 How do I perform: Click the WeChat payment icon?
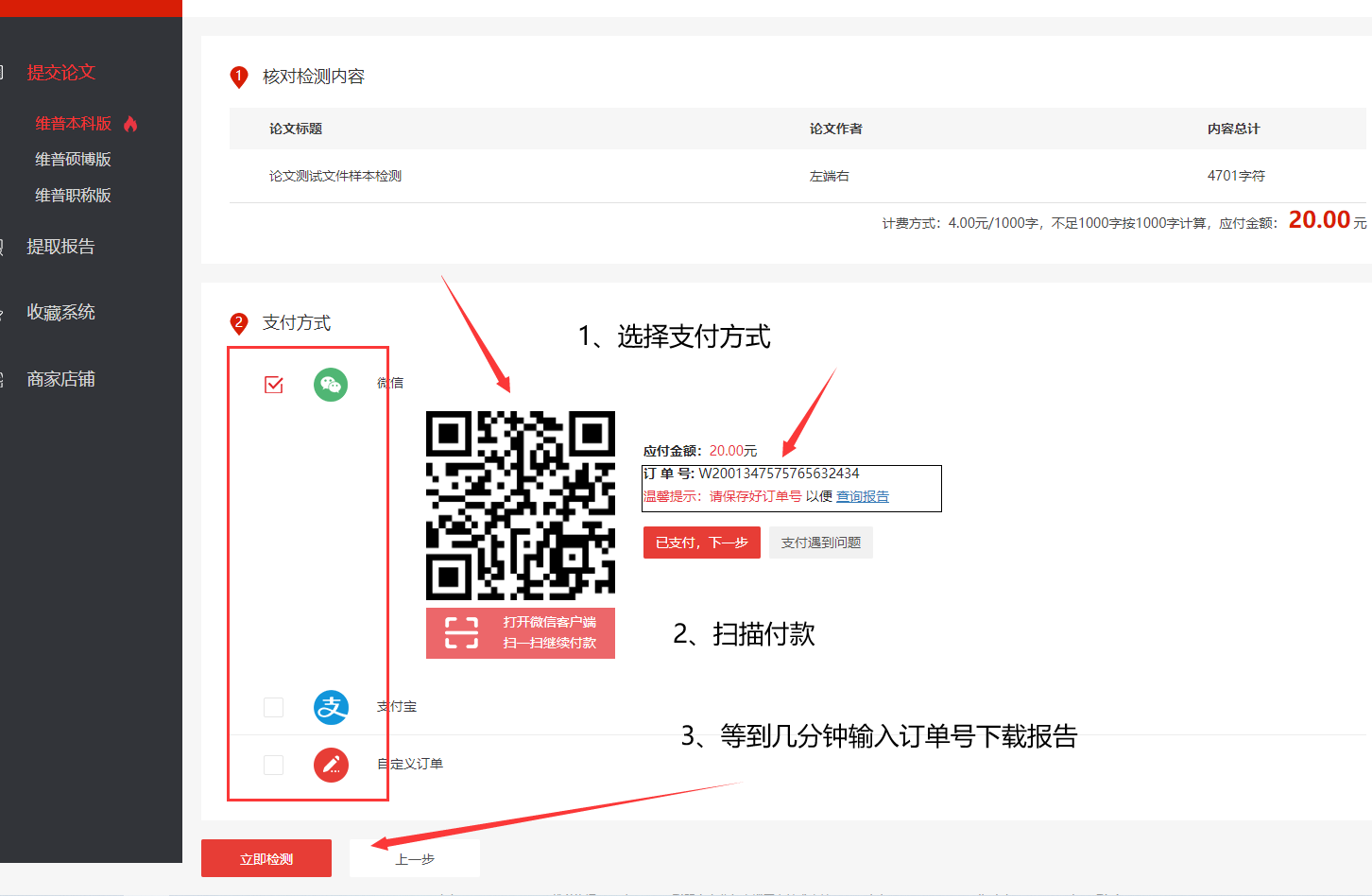pyautogui.click(x=331, y=385)
